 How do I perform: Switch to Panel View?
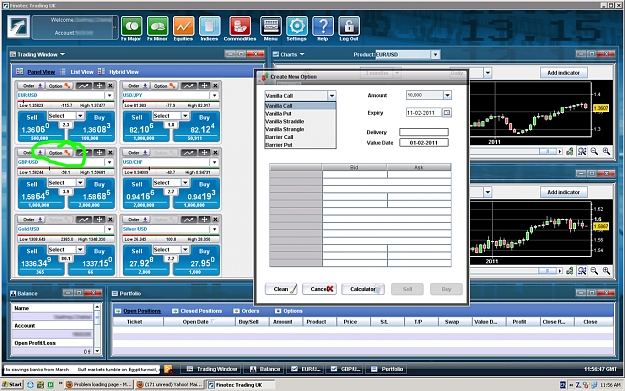point(41,72)
